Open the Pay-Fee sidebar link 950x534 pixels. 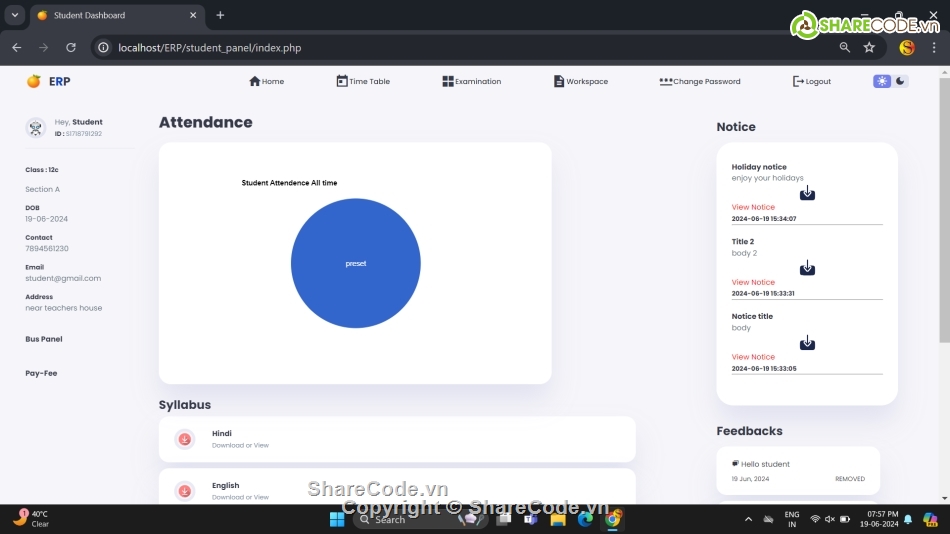coord(42,373)
